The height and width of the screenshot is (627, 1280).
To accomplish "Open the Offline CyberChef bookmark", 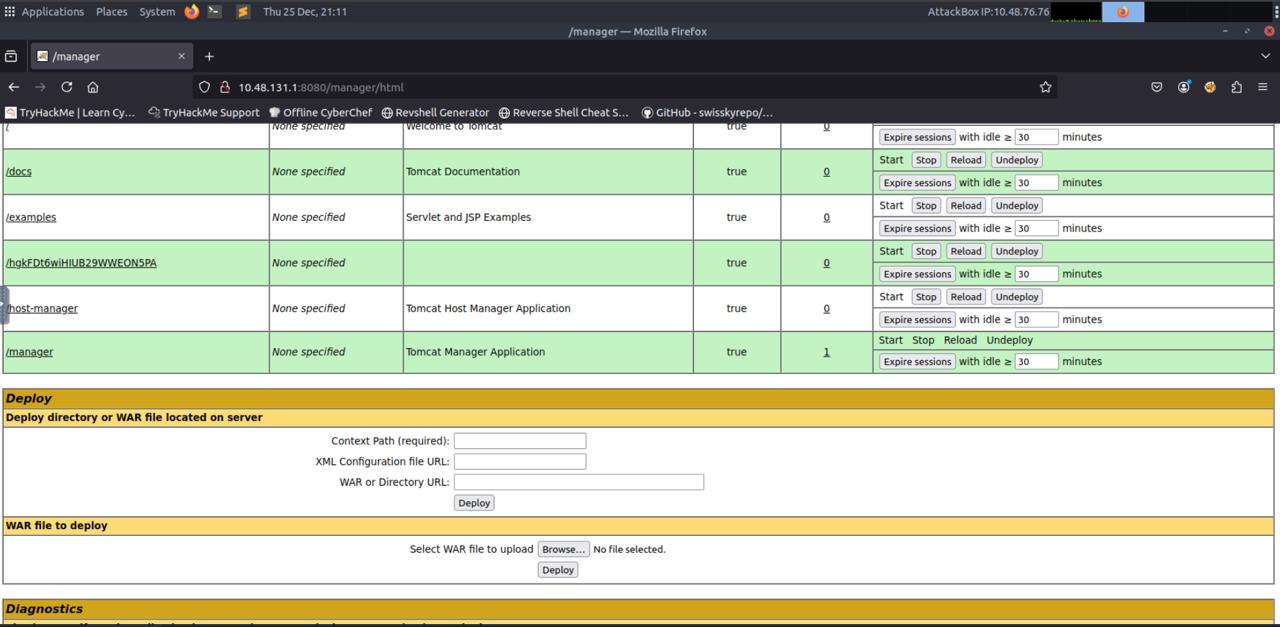I will [320, 113].
